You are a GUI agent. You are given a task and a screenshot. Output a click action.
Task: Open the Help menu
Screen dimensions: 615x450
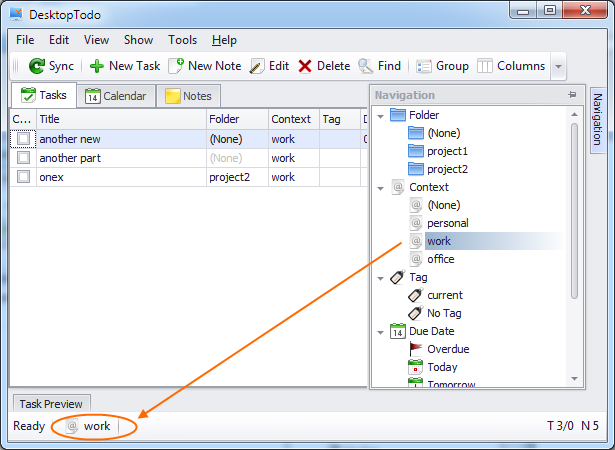224,40
